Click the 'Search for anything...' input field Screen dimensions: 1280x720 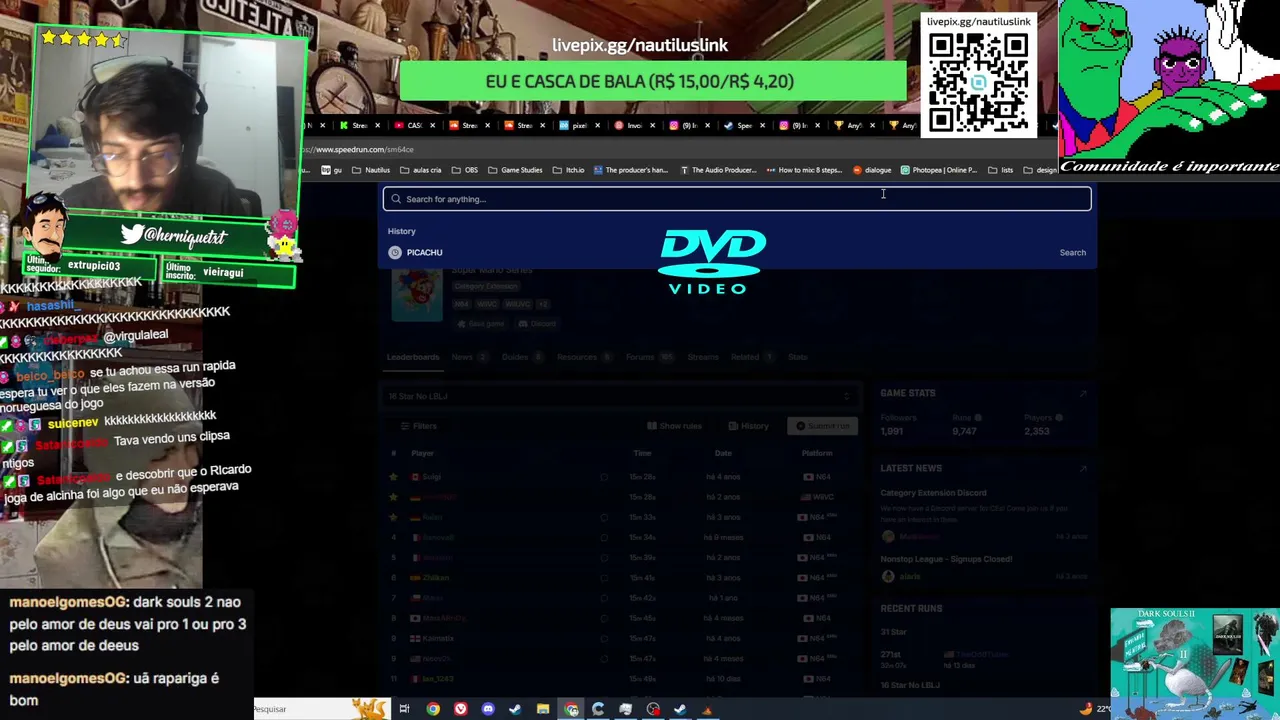[x=737, y=199]
